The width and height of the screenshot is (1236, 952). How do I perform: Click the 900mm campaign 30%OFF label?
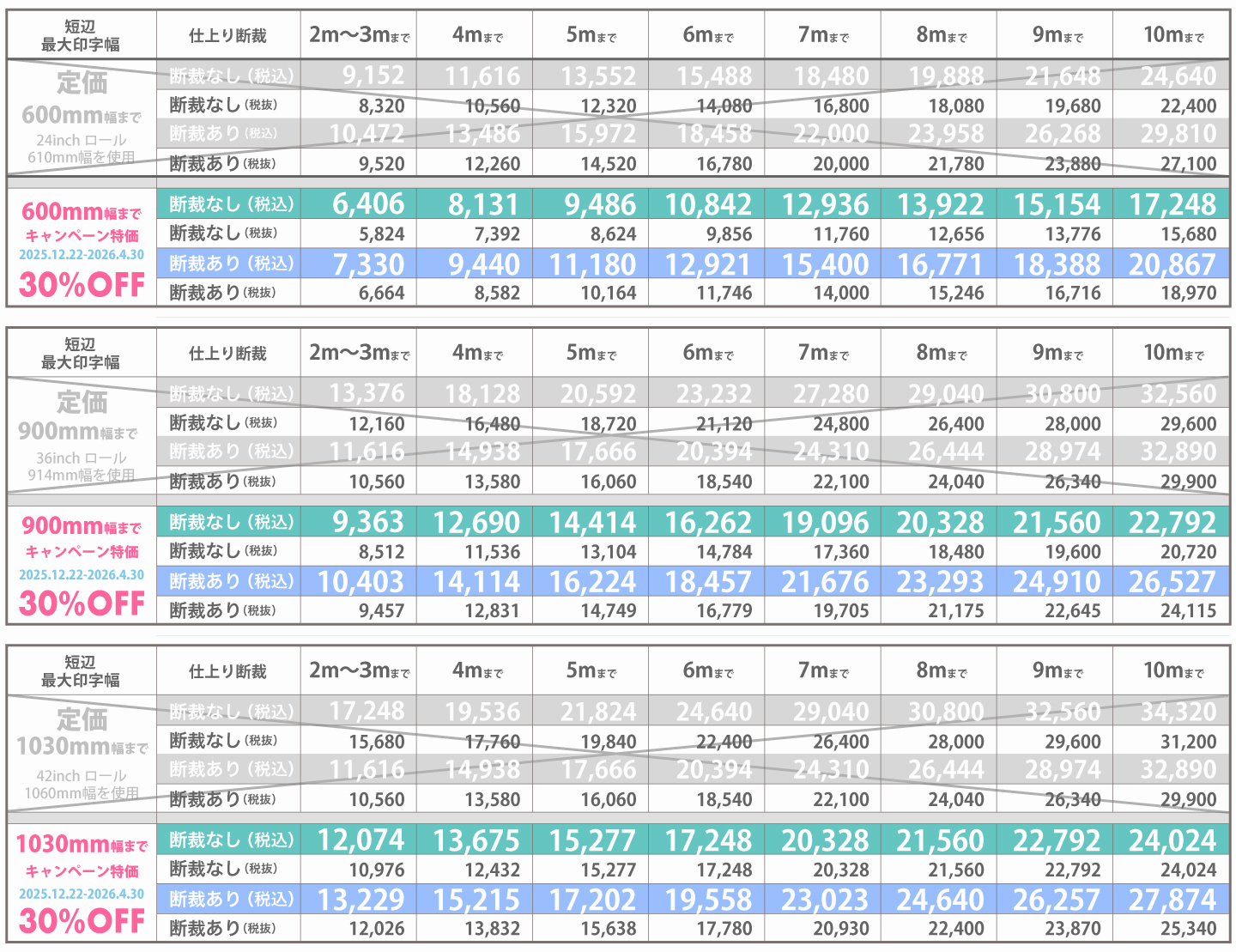pyautogui.click(x=82, y=603)
